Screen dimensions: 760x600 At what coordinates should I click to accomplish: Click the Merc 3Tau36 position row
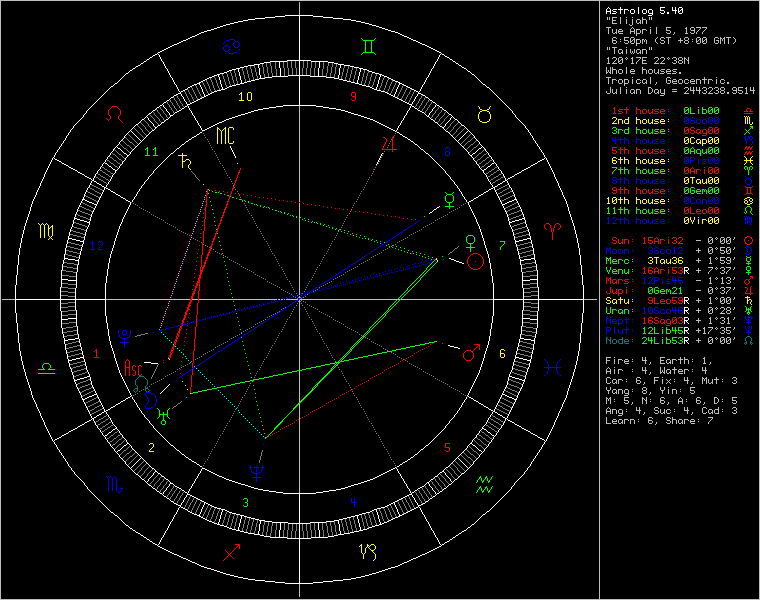[679, 261]
